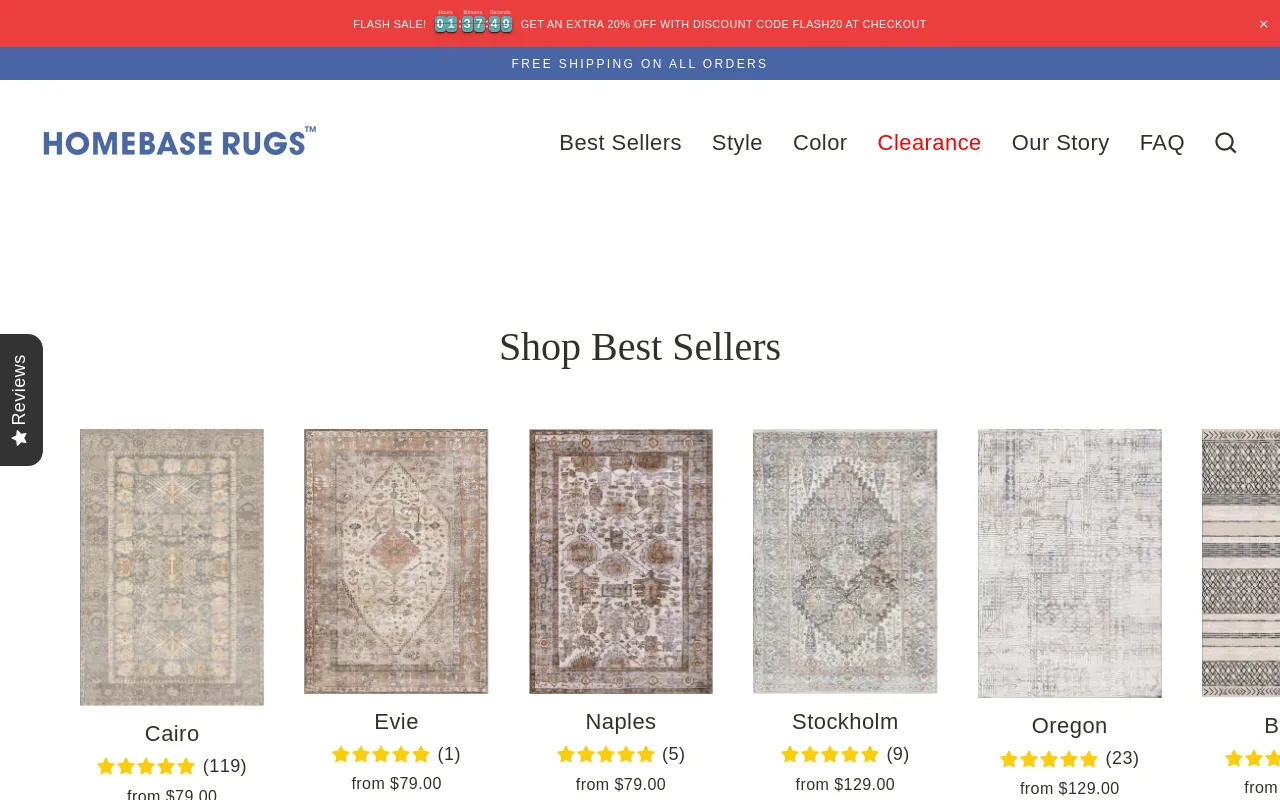This screenshot has width=1280, height=800.
Task: Open the search magnifier icon
Action: (1225, 143)
